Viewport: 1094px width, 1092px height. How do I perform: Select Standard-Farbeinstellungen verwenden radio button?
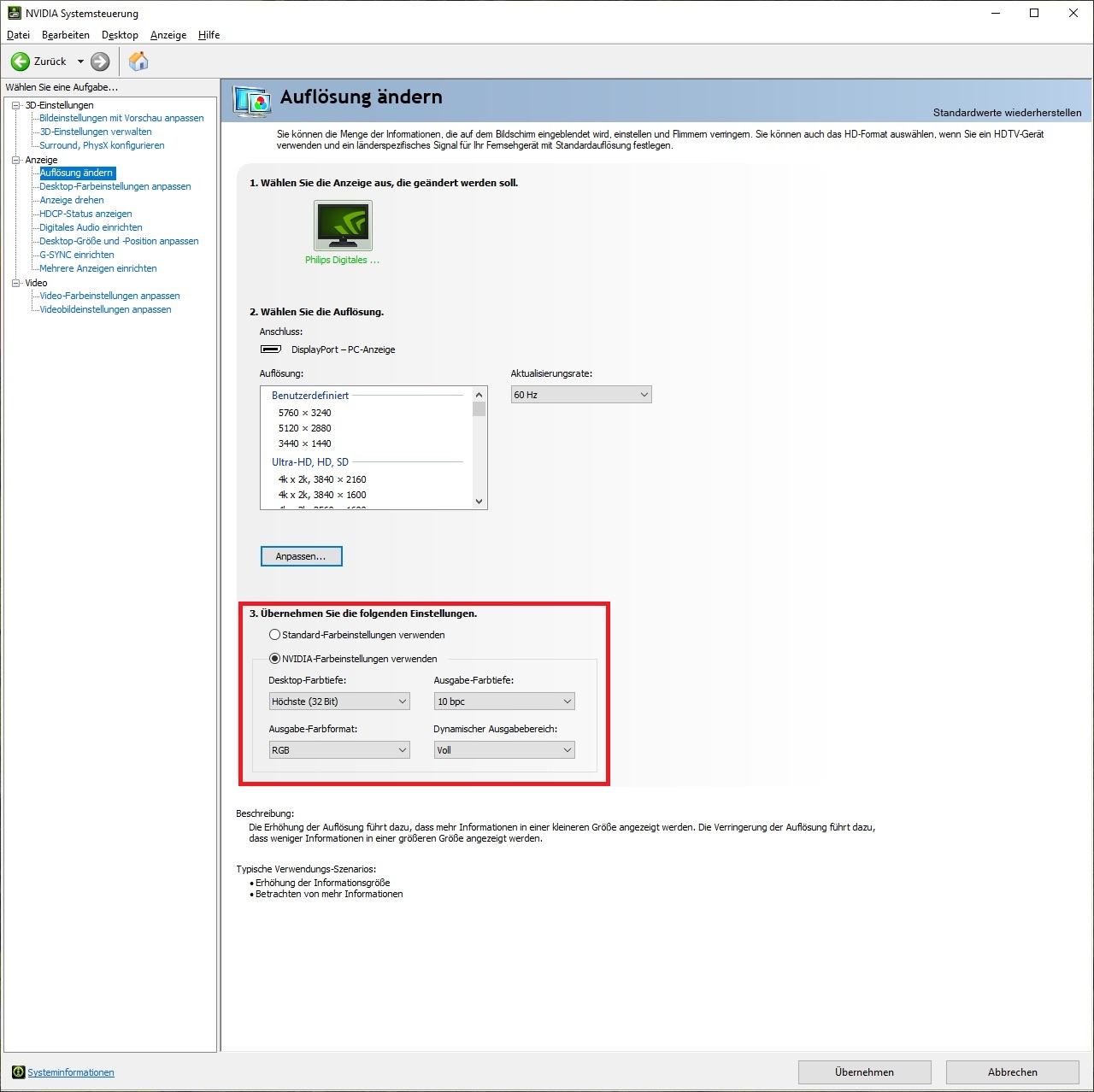click(x=274, y=635)
